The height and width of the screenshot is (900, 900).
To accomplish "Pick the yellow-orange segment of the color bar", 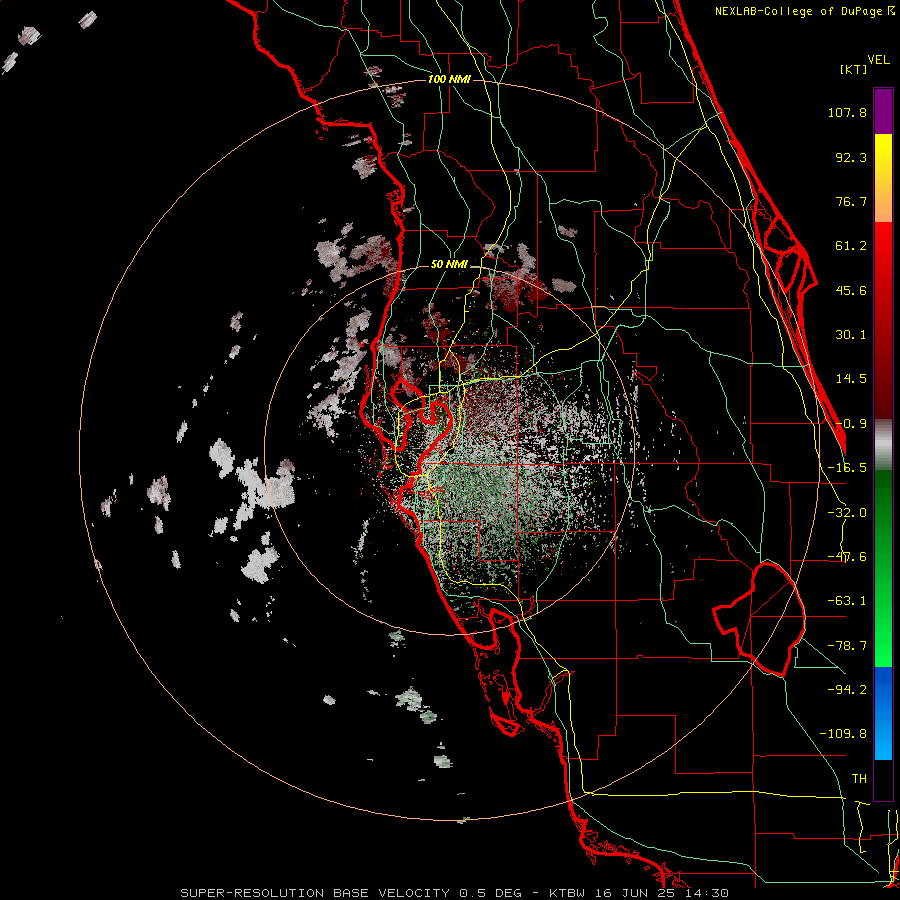I will [x=883, y=178].
